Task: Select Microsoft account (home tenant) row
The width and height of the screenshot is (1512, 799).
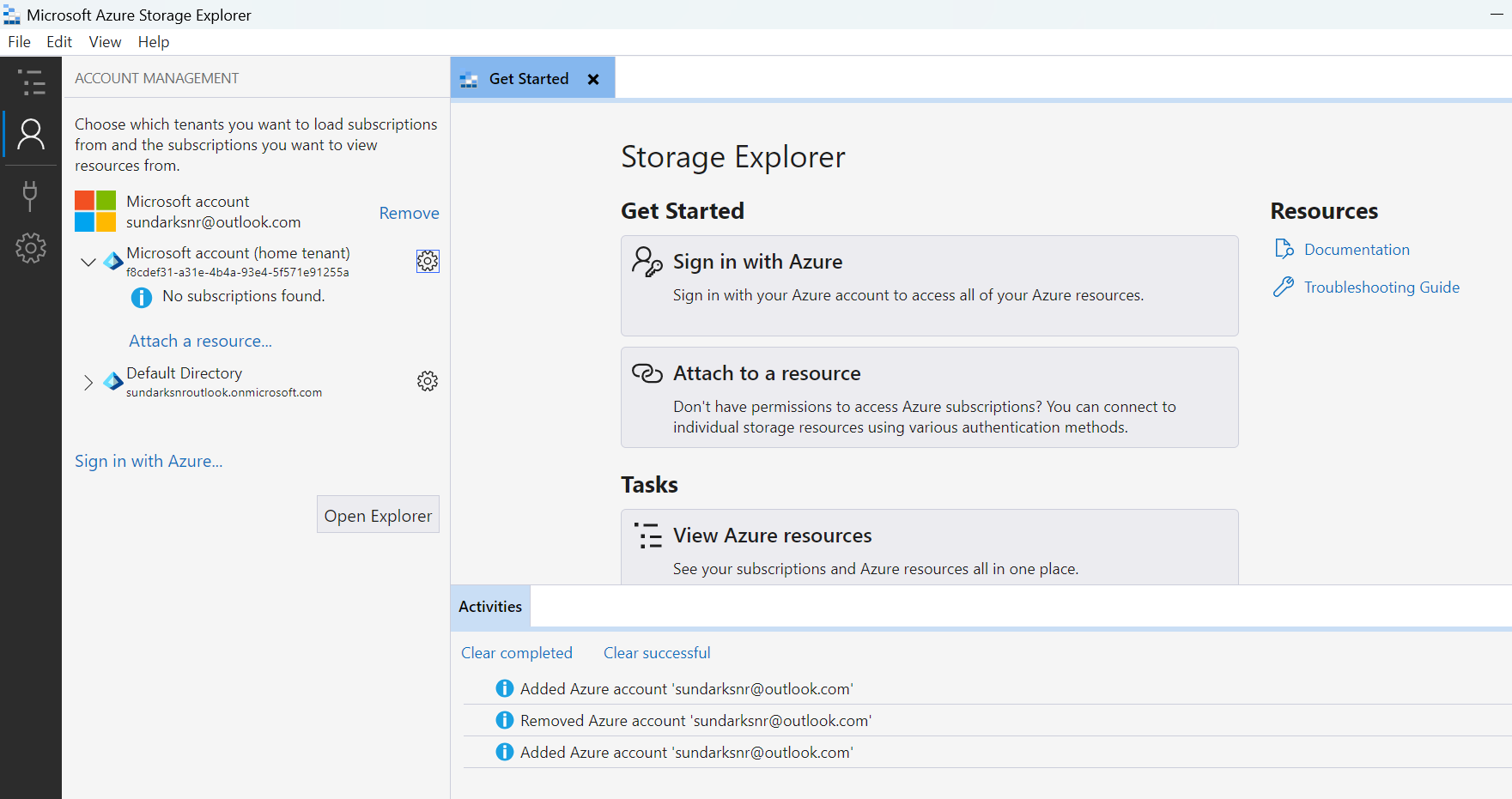Action: (x=258, y=261)
